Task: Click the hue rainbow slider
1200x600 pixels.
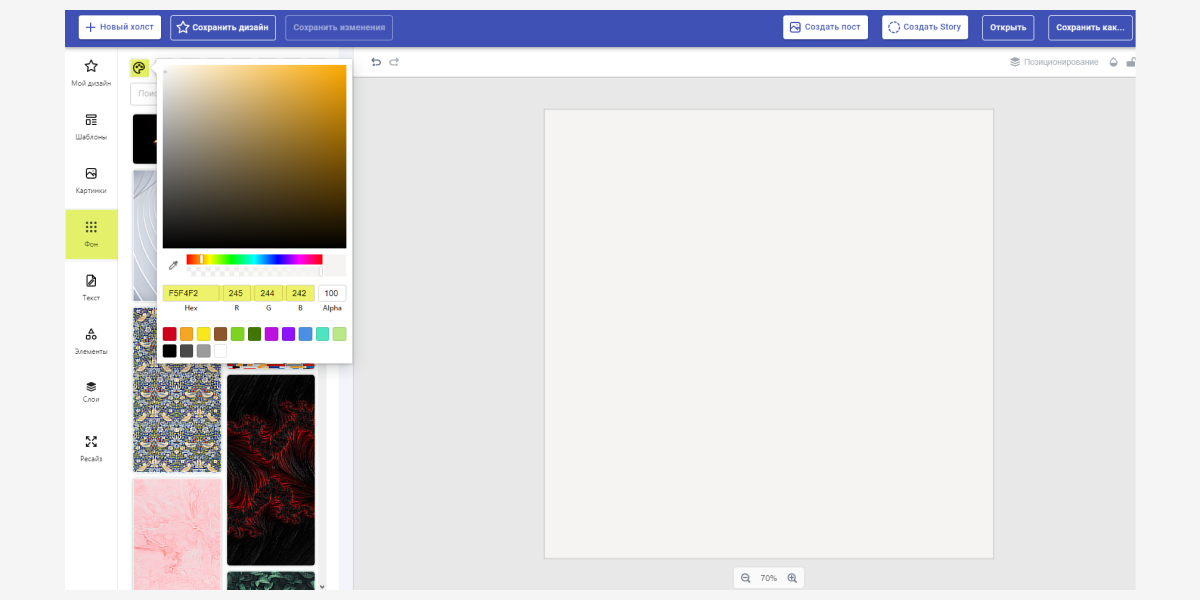Action: click(254, 259)
